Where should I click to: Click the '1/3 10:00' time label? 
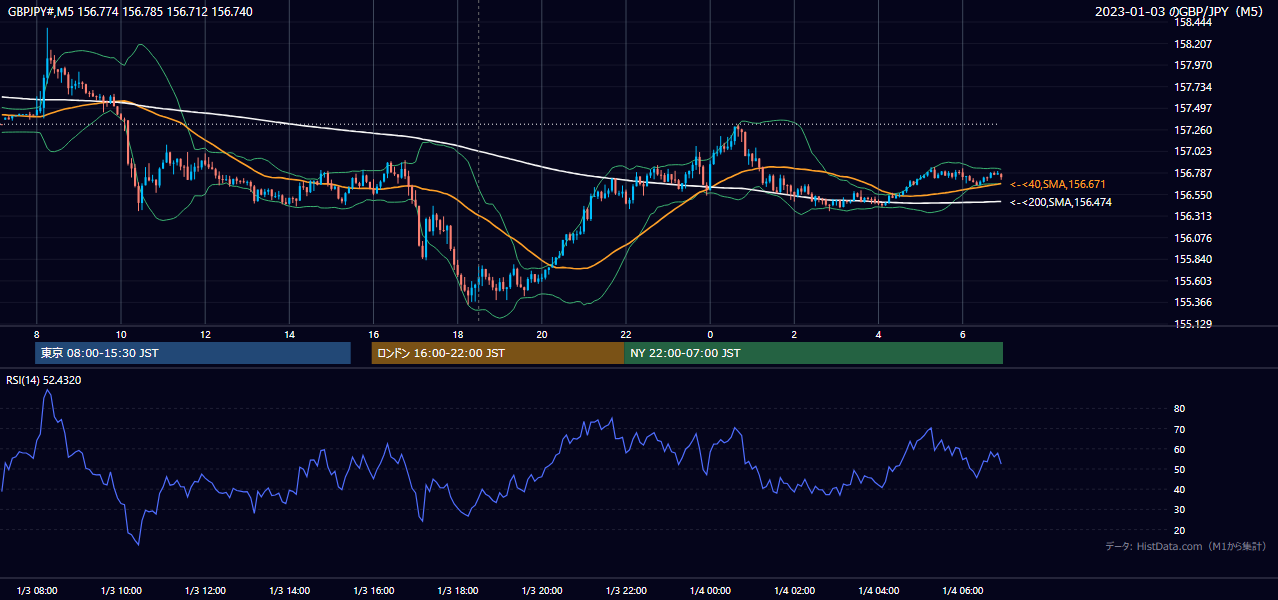(x=121, y=590)
